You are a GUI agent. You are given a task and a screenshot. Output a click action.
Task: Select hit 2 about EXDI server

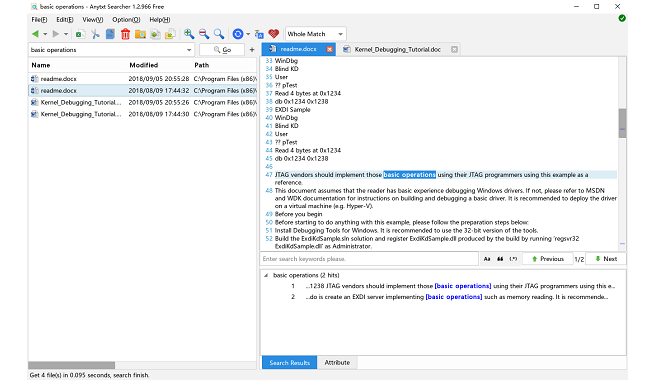click(450, 297)
